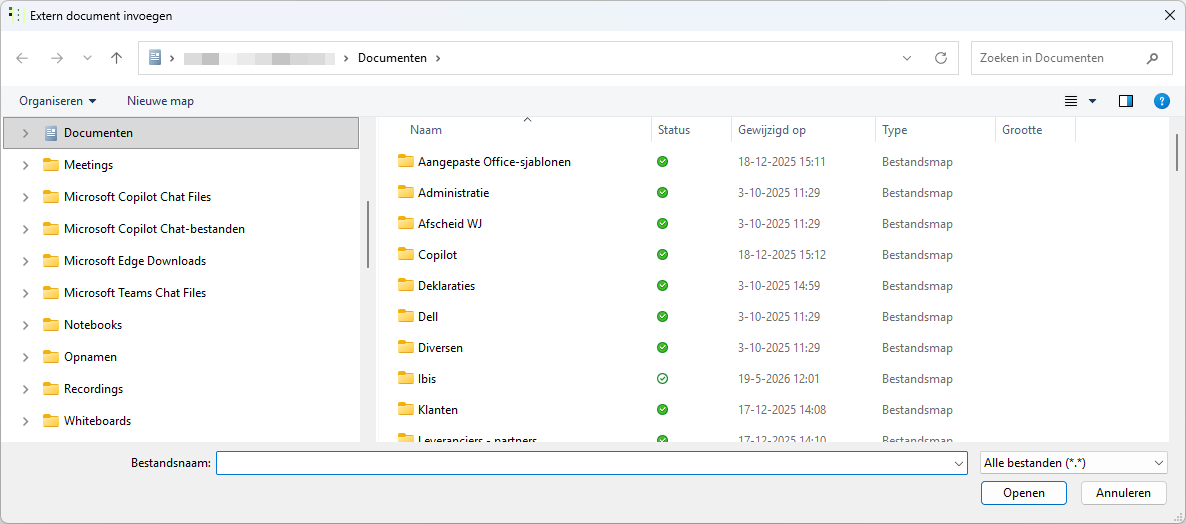Expand the Meetings folder node

[x=26, y=165]
